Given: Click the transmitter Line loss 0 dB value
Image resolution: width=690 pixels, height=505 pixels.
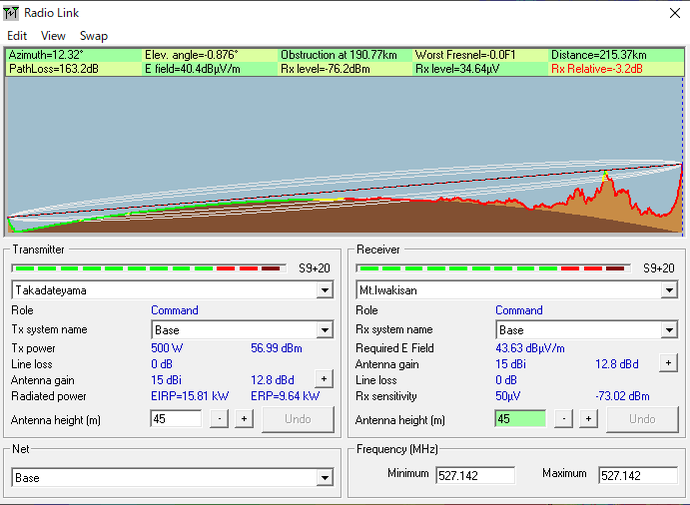Looking at the screenshot, I should pyautogui.click(x=161, y=364).
